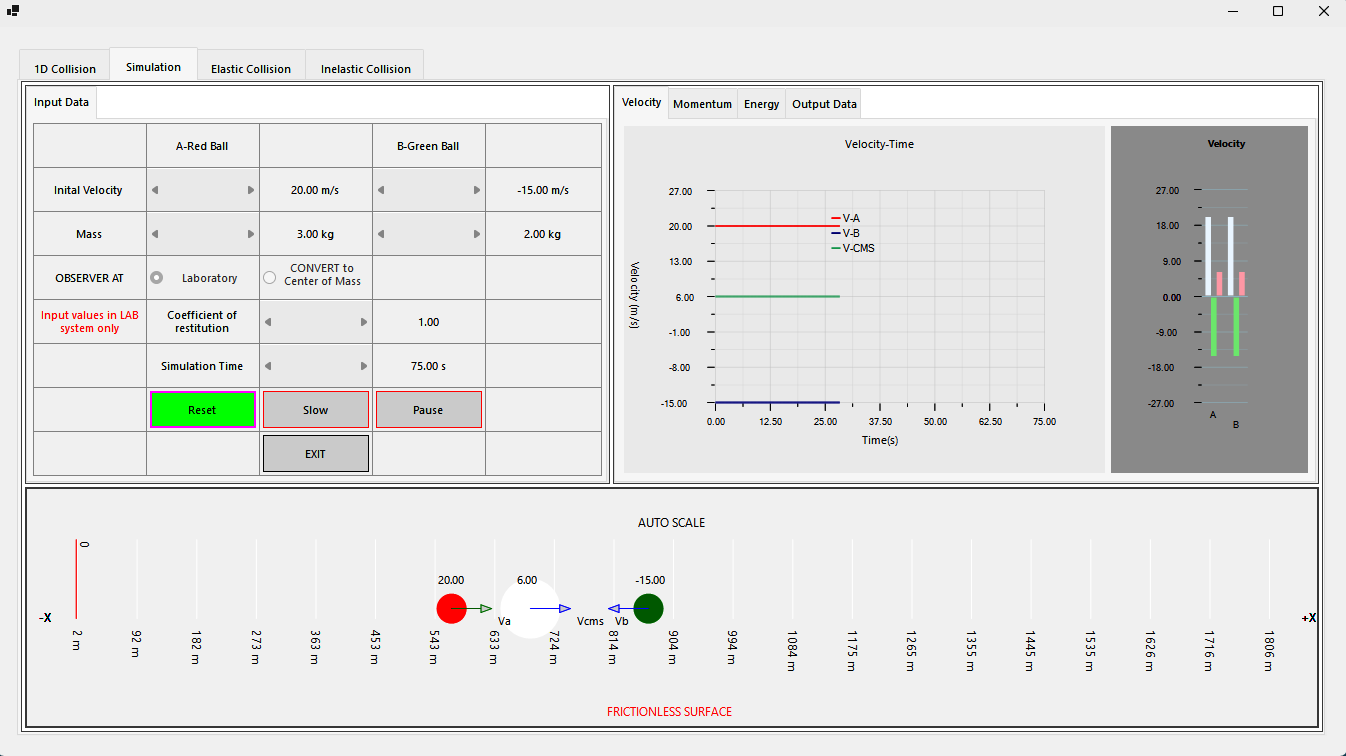This screenshot has width=1346, height=756.
Task: Click the Red Ball velocity scrollbar track
Action: tap(203, 190)
